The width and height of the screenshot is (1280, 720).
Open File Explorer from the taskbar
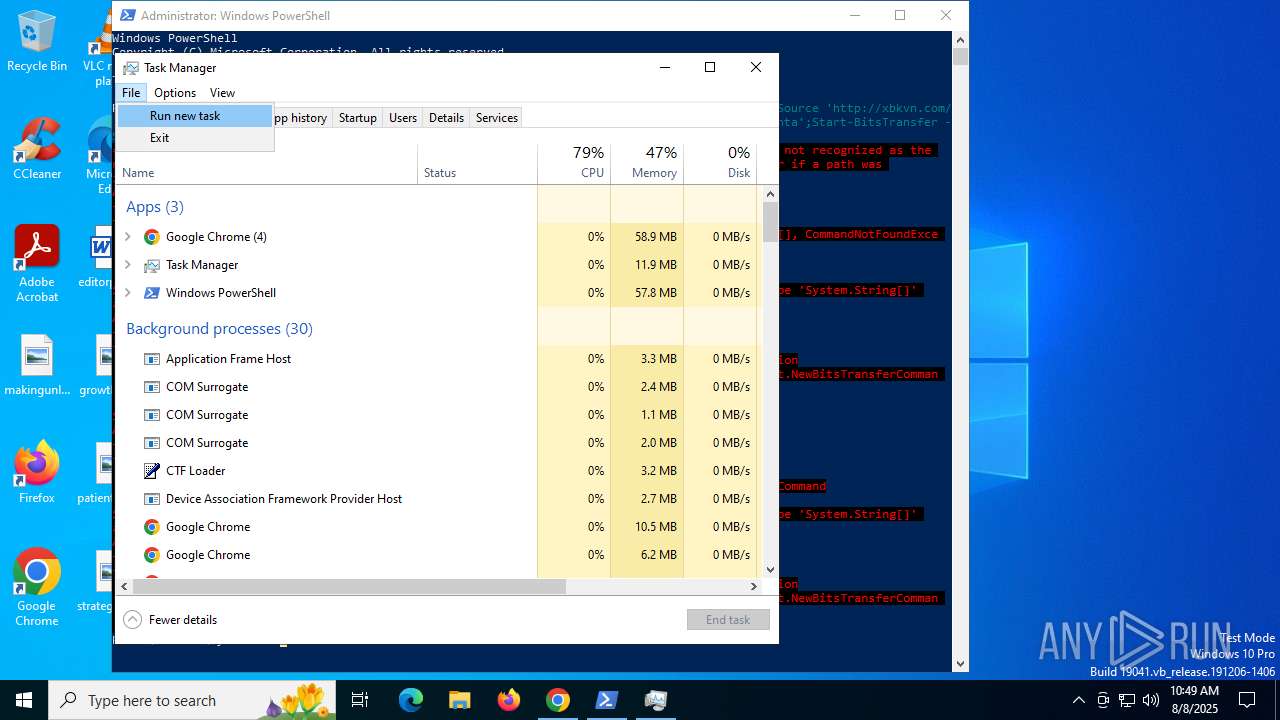pos(460,700)
